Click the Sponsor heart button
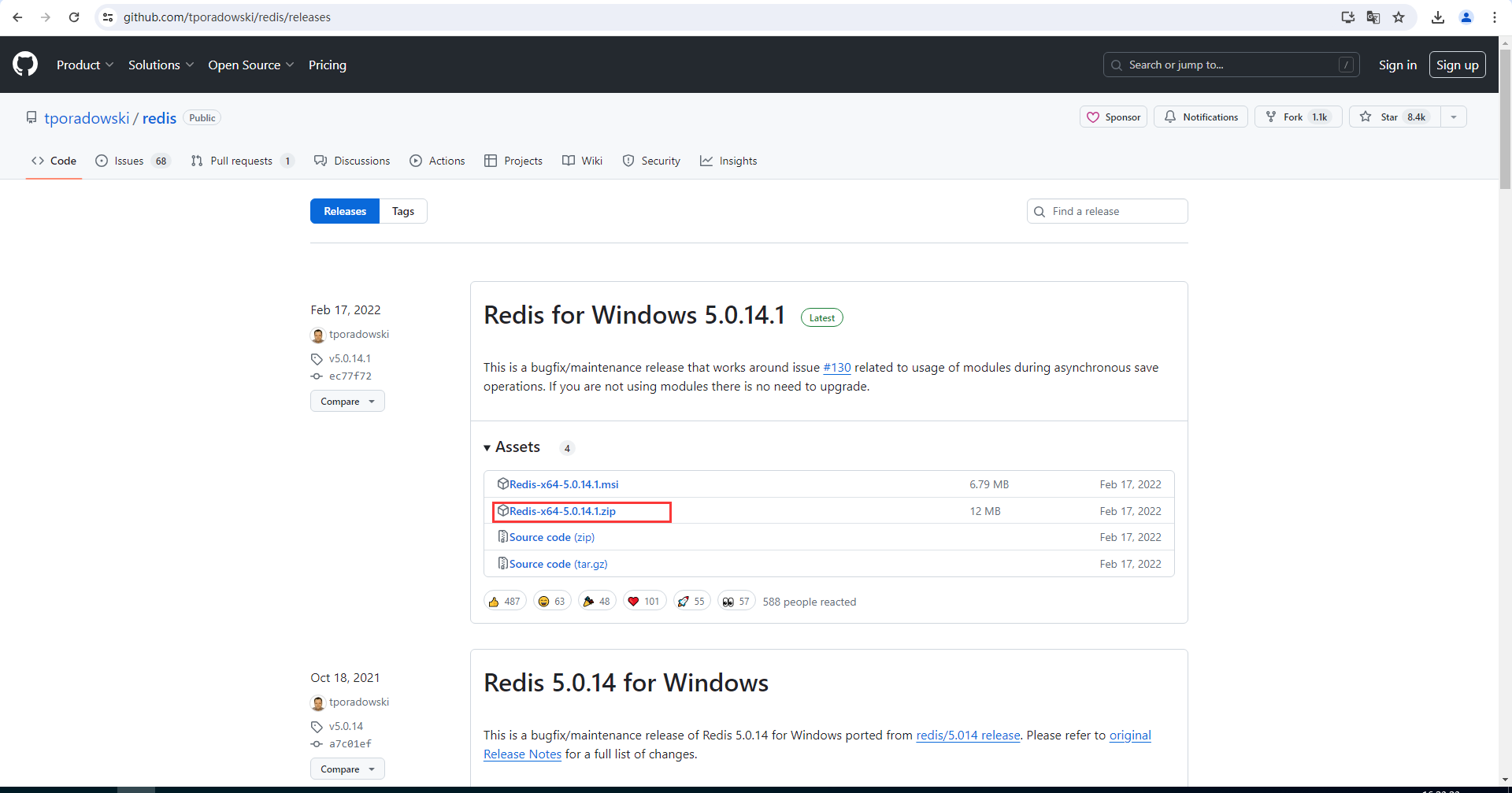 (1114, 117)
